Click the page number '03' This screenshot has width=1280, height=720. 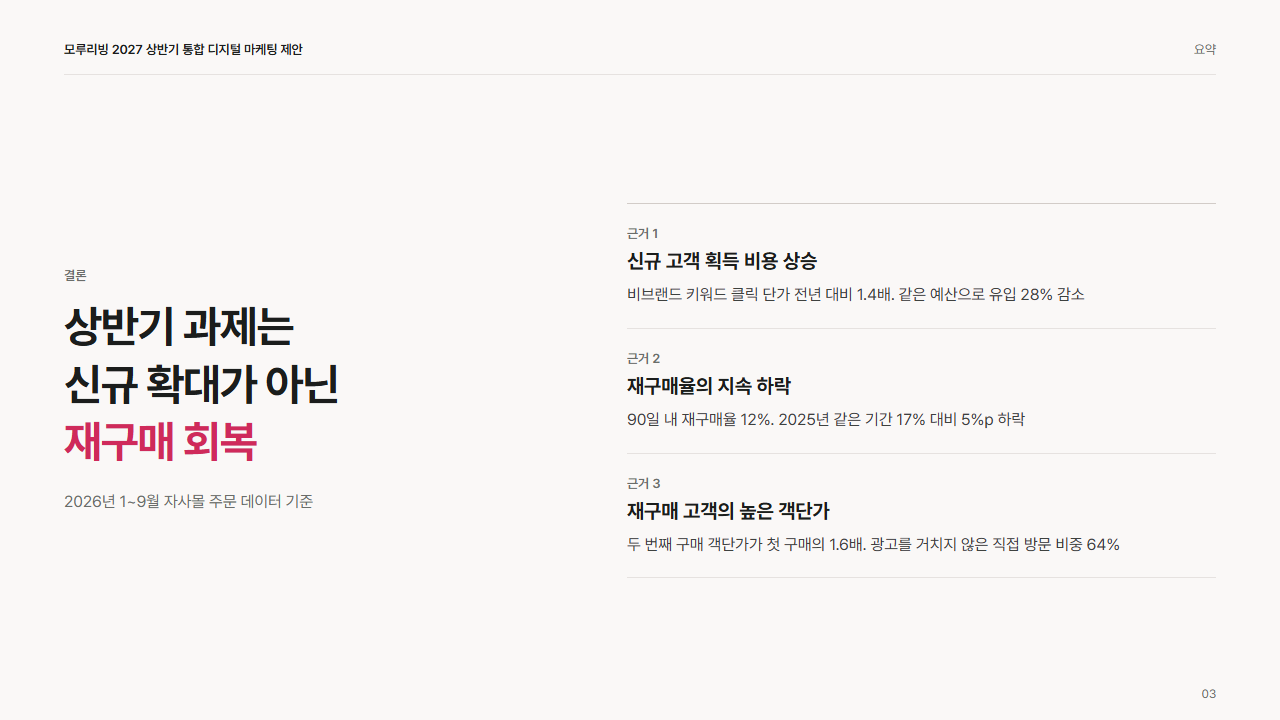tap(1209, 694)
